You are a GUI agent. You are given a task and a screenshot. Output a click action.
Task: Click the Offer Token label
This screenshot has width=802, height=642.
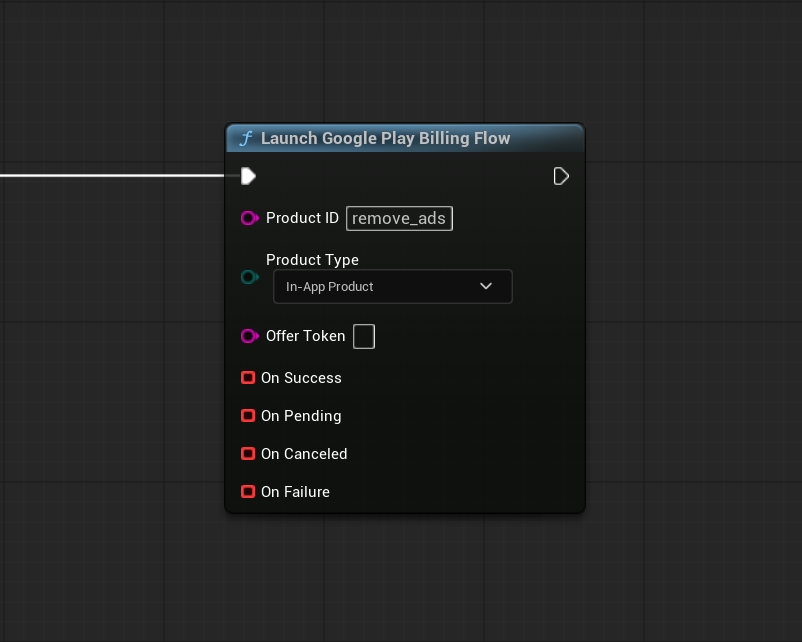(x=306, y=336)
